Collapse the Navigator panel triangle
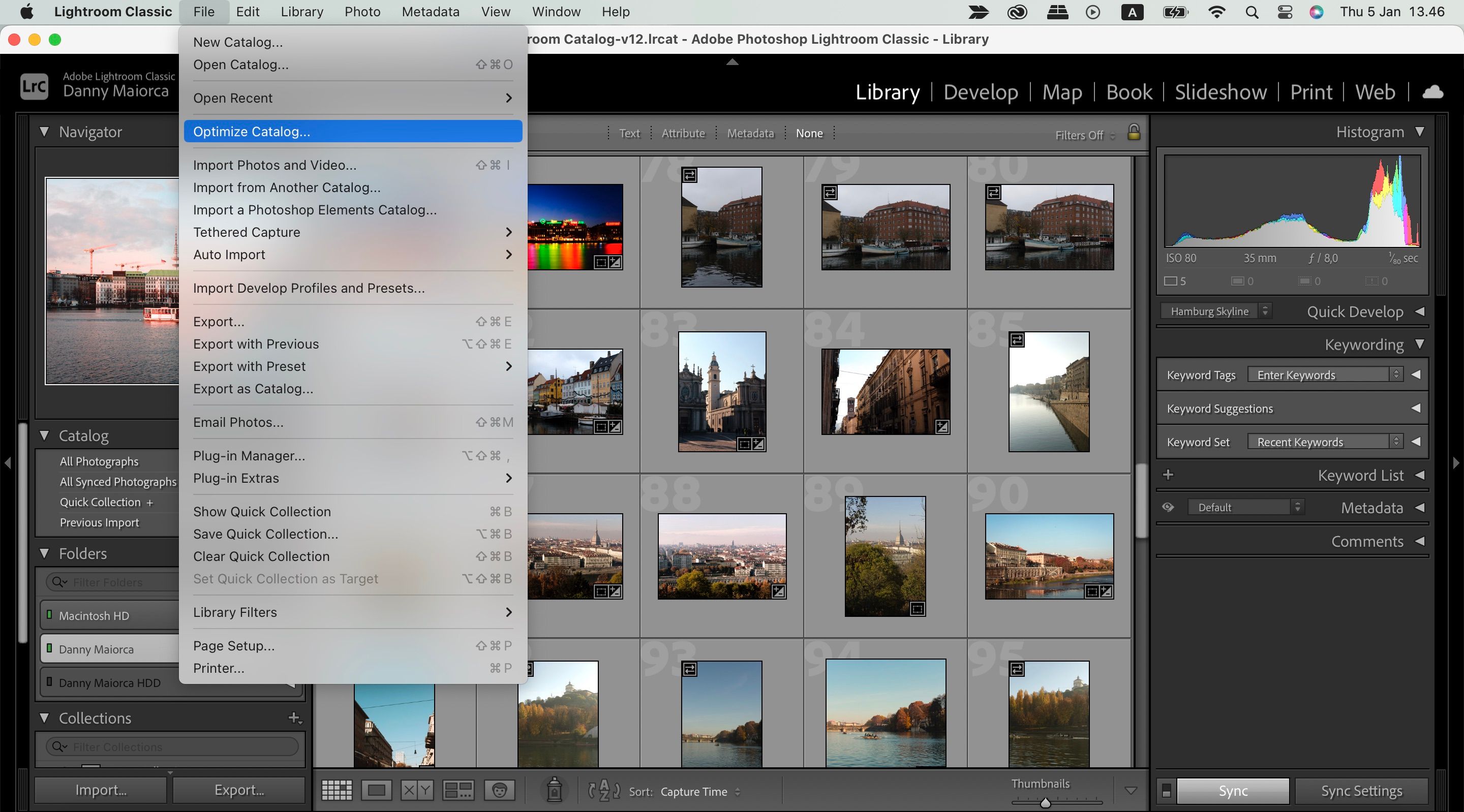Image resolution: width=1464 pixels, height=812 pixels. pos(45,132)
